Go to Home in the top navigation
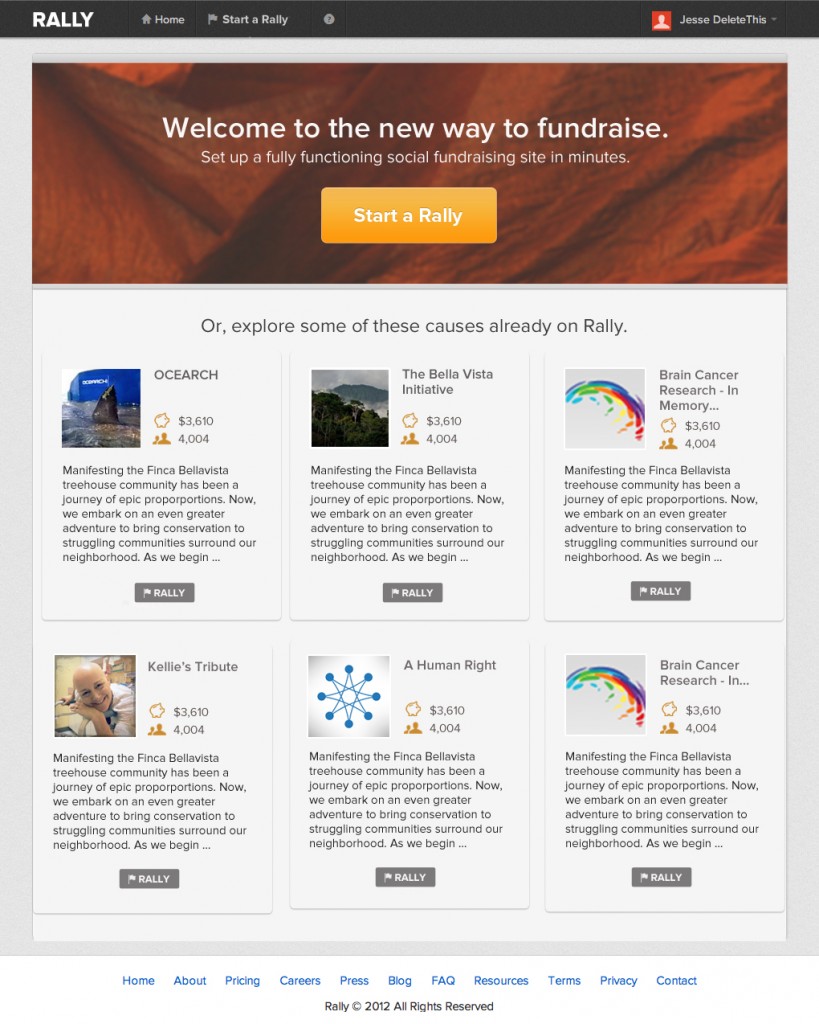 [x=163, y=20]
